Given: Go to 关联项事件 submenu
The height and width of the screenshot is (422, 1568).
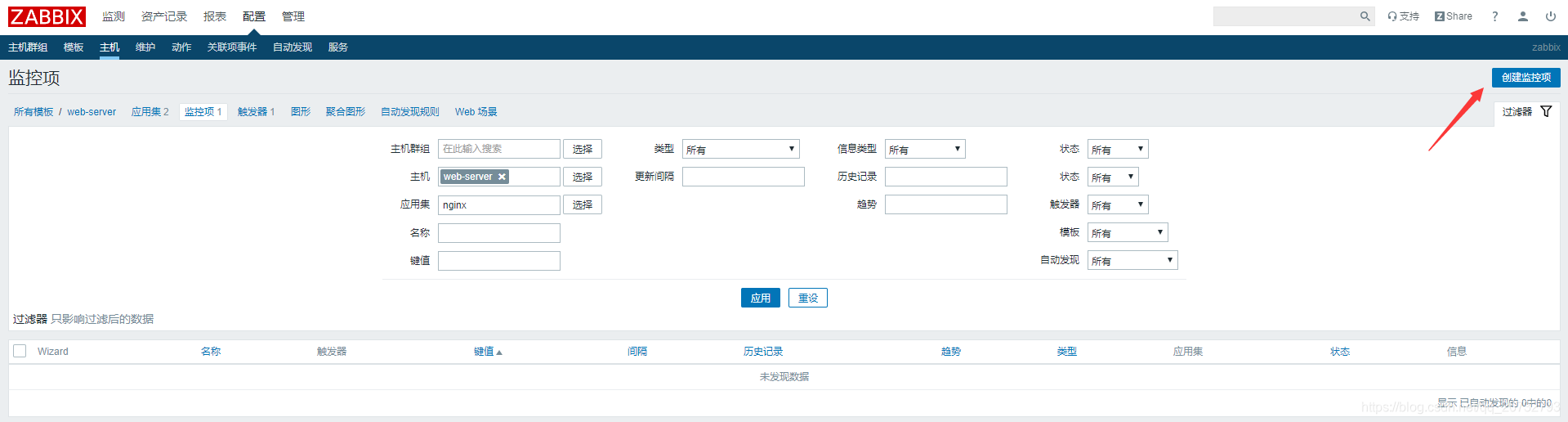Looking at the screenshot, I should click(x=232, y=47).
